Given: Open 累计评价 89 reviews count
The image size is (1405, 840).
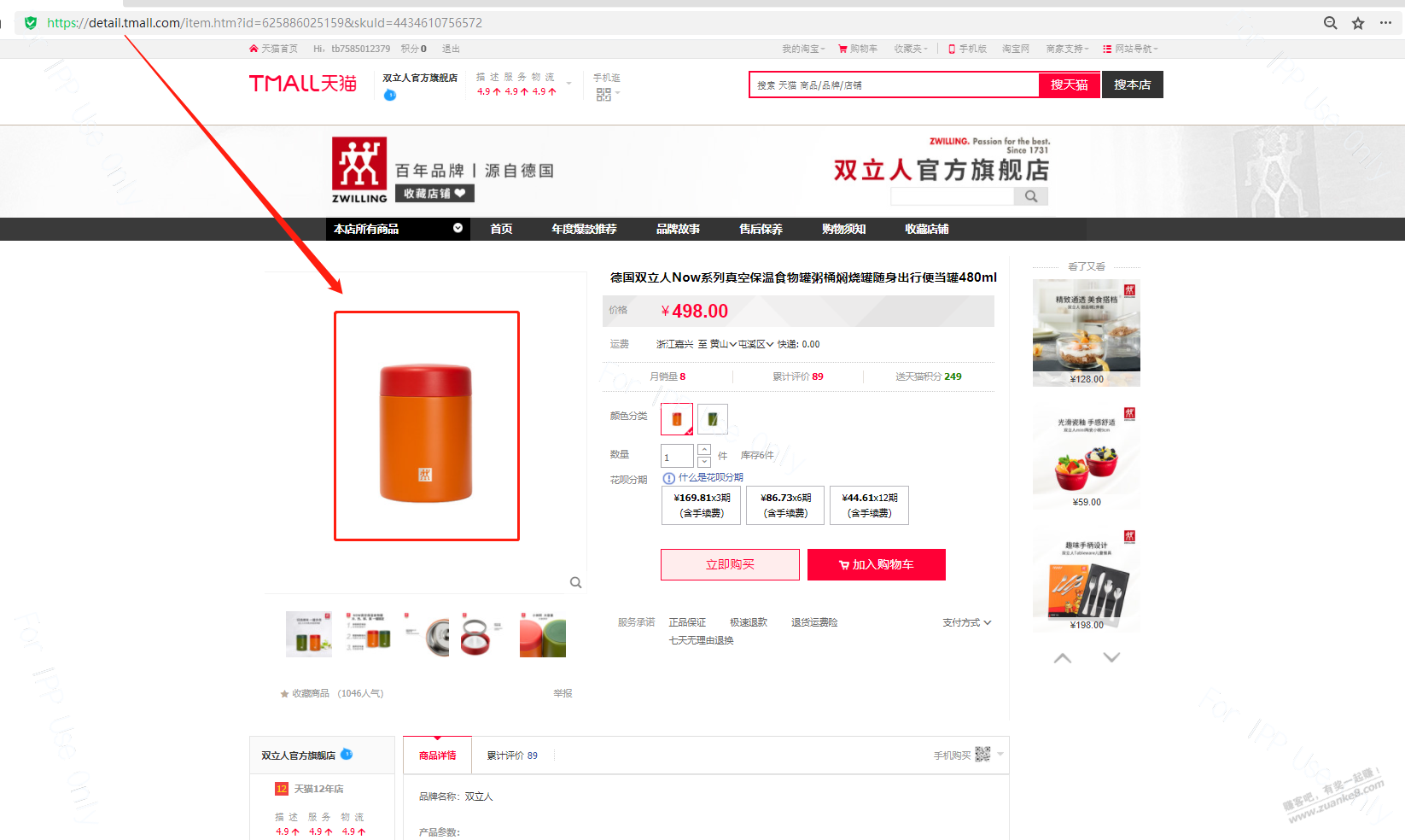Looking at the screenshot, I should pos(797,376).
